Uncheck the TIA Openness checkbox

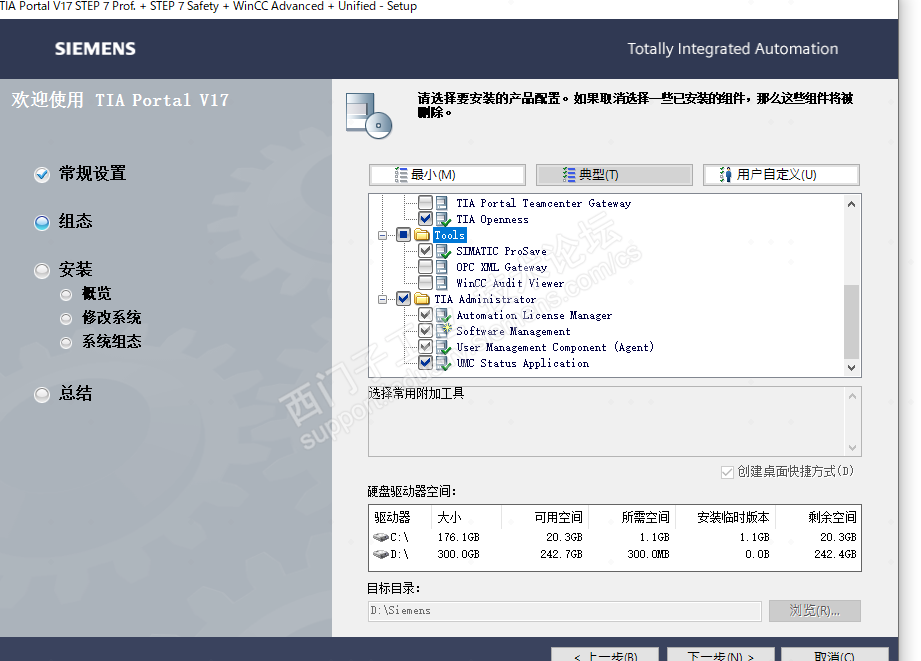[425, 219]
